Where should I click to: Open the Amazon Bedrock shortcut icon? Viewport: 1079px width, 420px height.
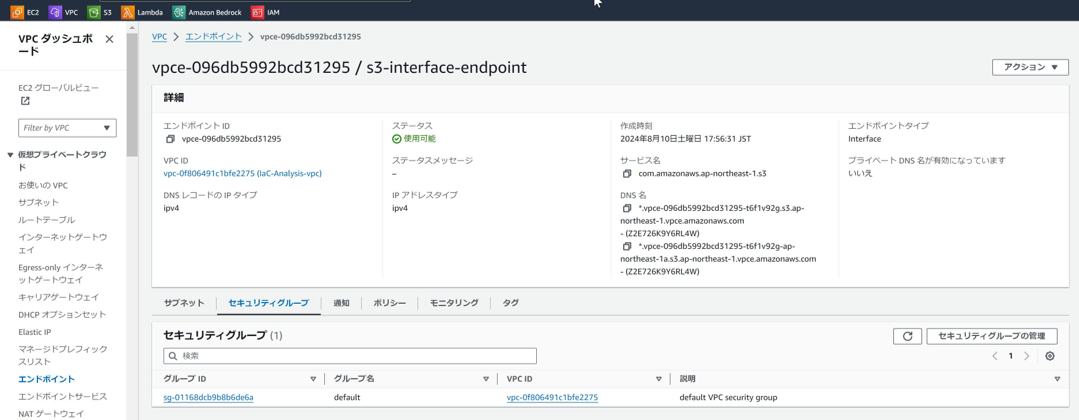point(178,12)
